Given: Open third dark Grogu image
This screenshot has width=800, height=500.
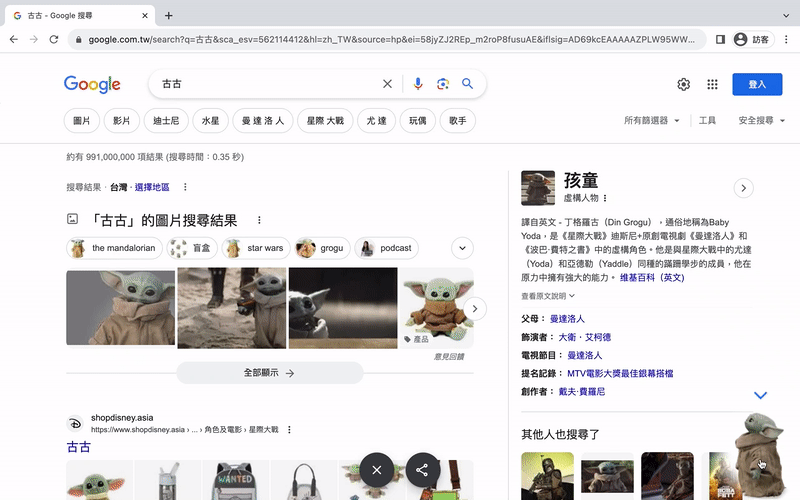Looking at the screenshot, I should (x=343, y=308).
